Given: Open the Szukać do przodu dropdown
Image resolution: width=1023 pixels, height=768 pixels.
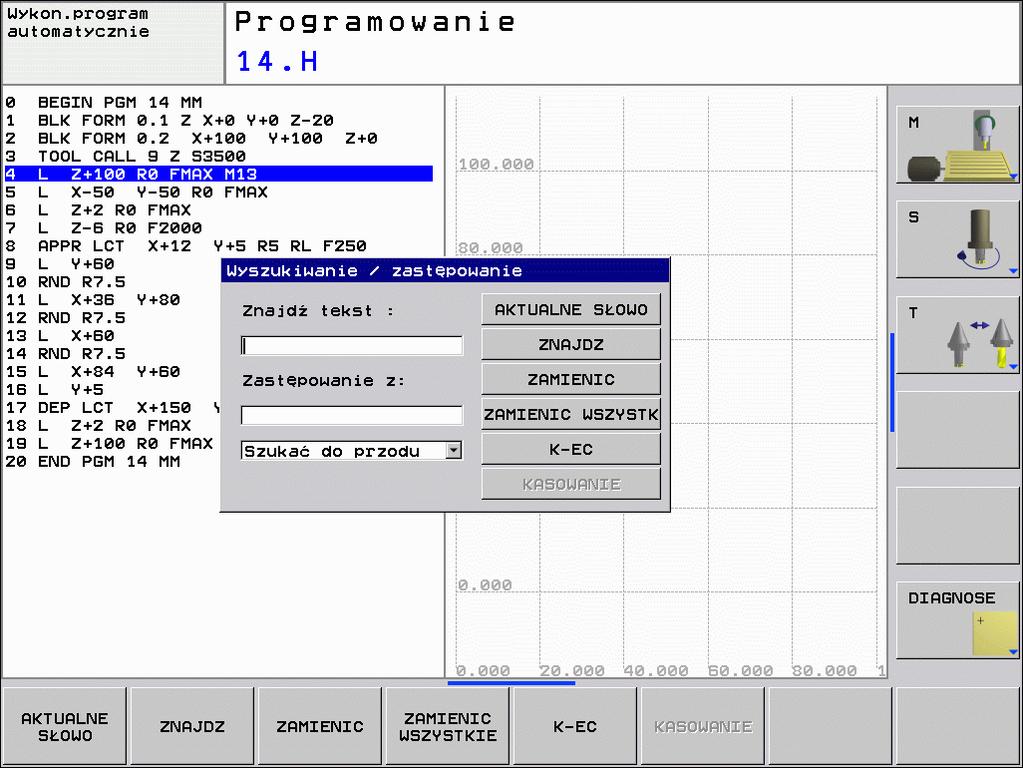Looking at the screenshot, I should click(352, 451).
